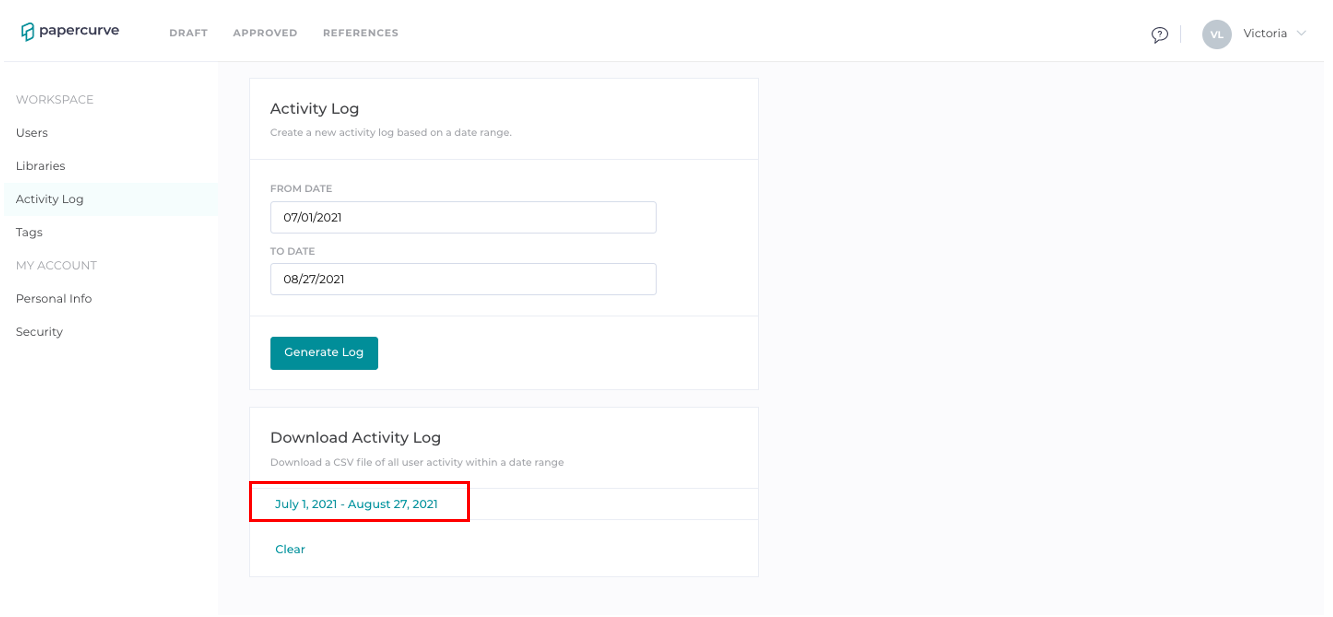Open the help chat bubble icon
1333x617 pixels.
[1160, 34]
